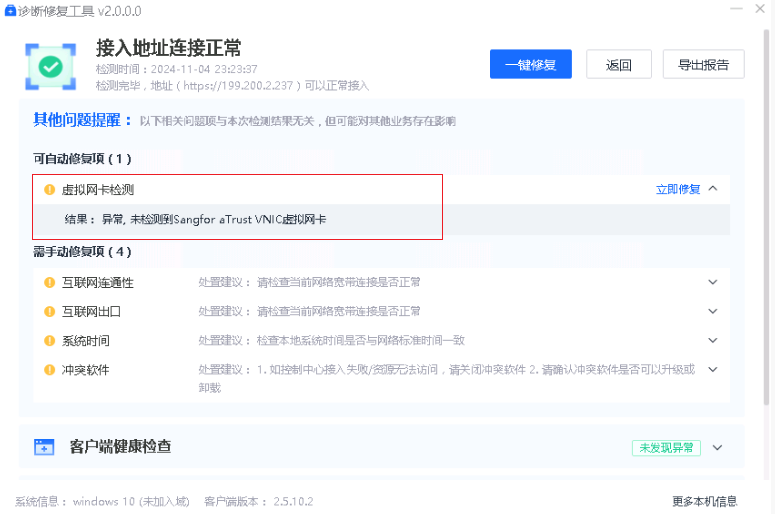Expand the 系统时间 item details
This screenshot has height=514, width=775.
[713, 340]
